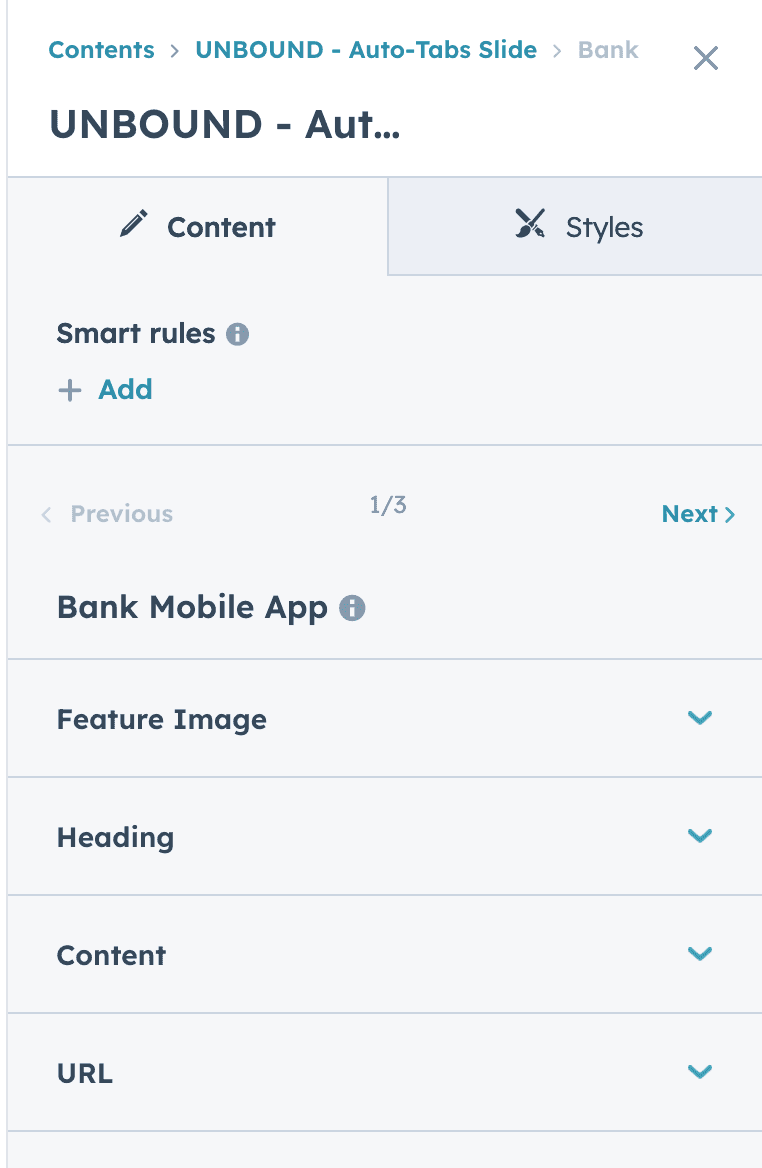This screenshot has height=1168, width=762.
Task: Click the info icon beside Bank Mobile App
Action: click(351, 607)
